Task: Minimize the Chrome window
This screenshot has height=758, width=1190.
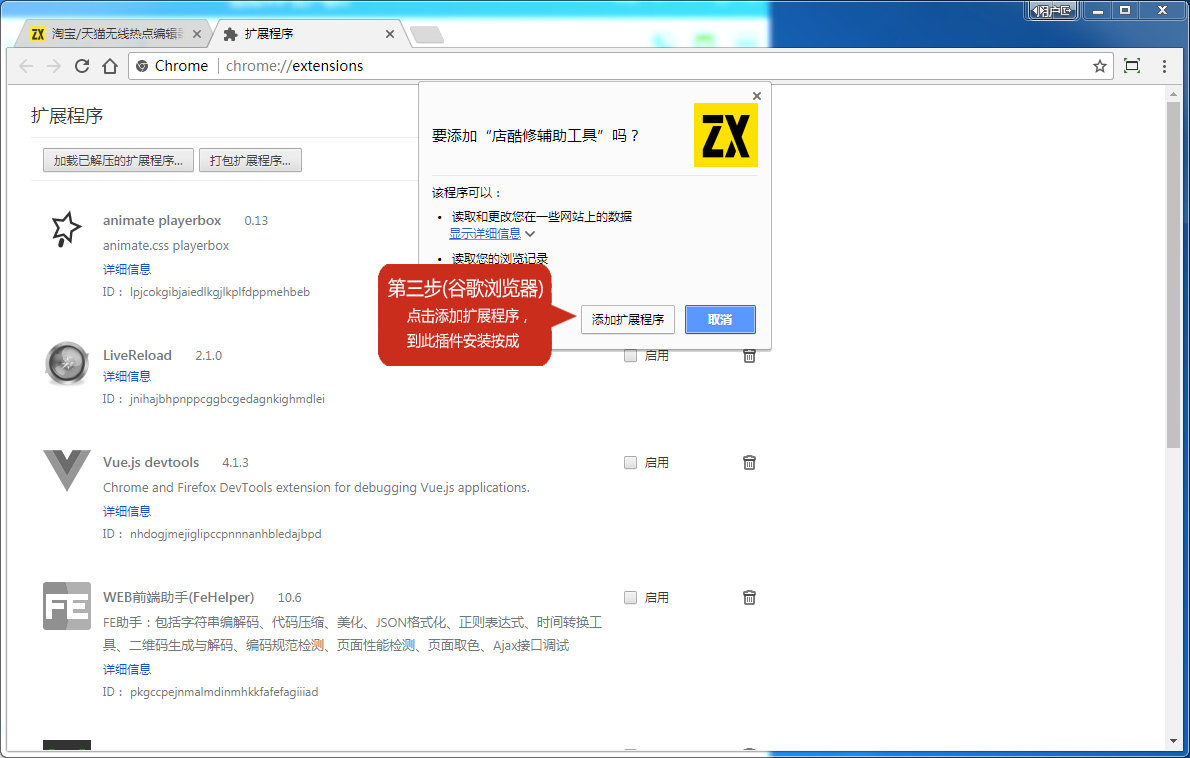Action: [x=1097, y=11]
